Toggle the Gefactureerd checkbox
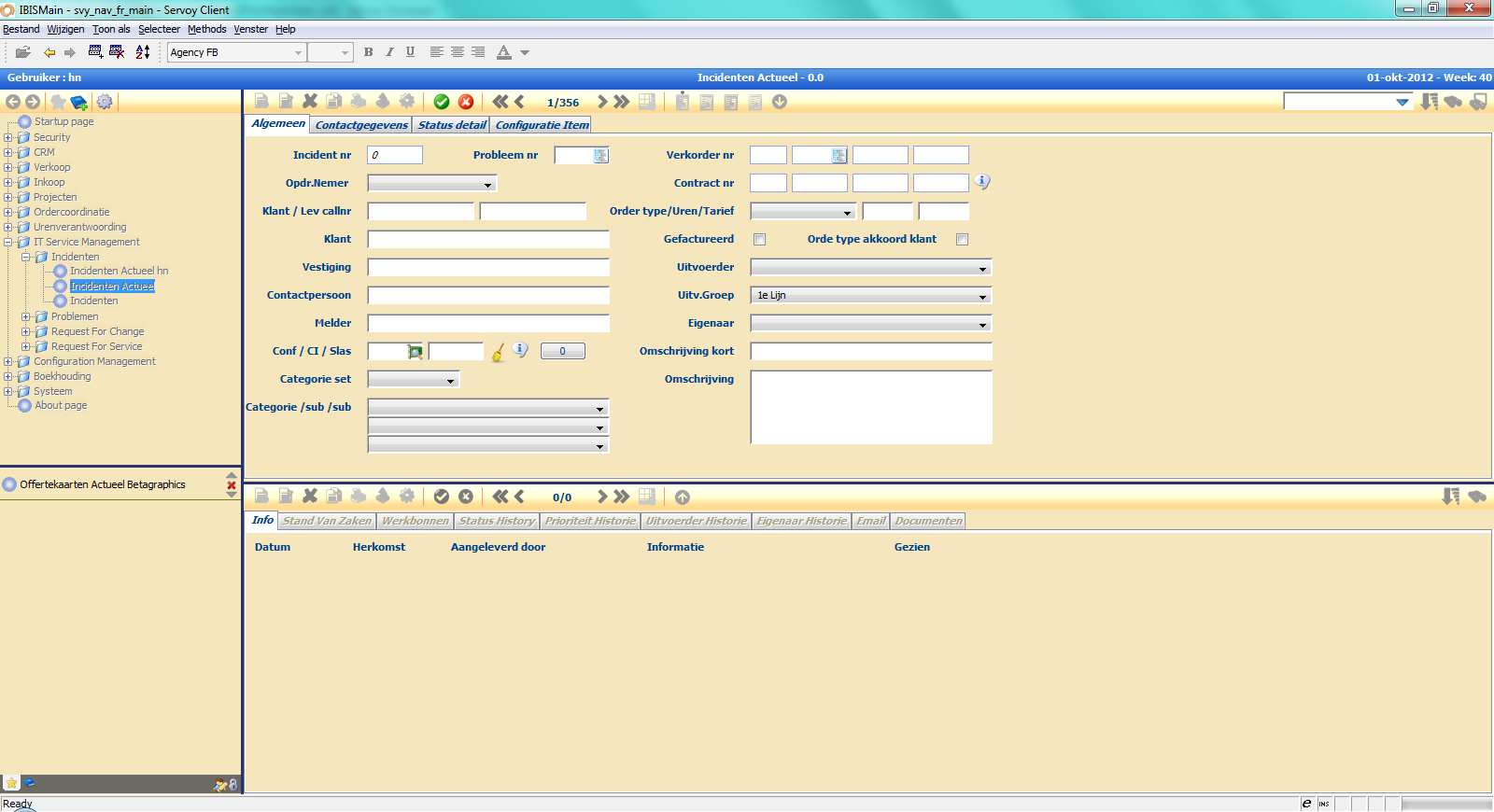Image resolution: width=1494 pixels, height=812 pixels. click(760, 239)
